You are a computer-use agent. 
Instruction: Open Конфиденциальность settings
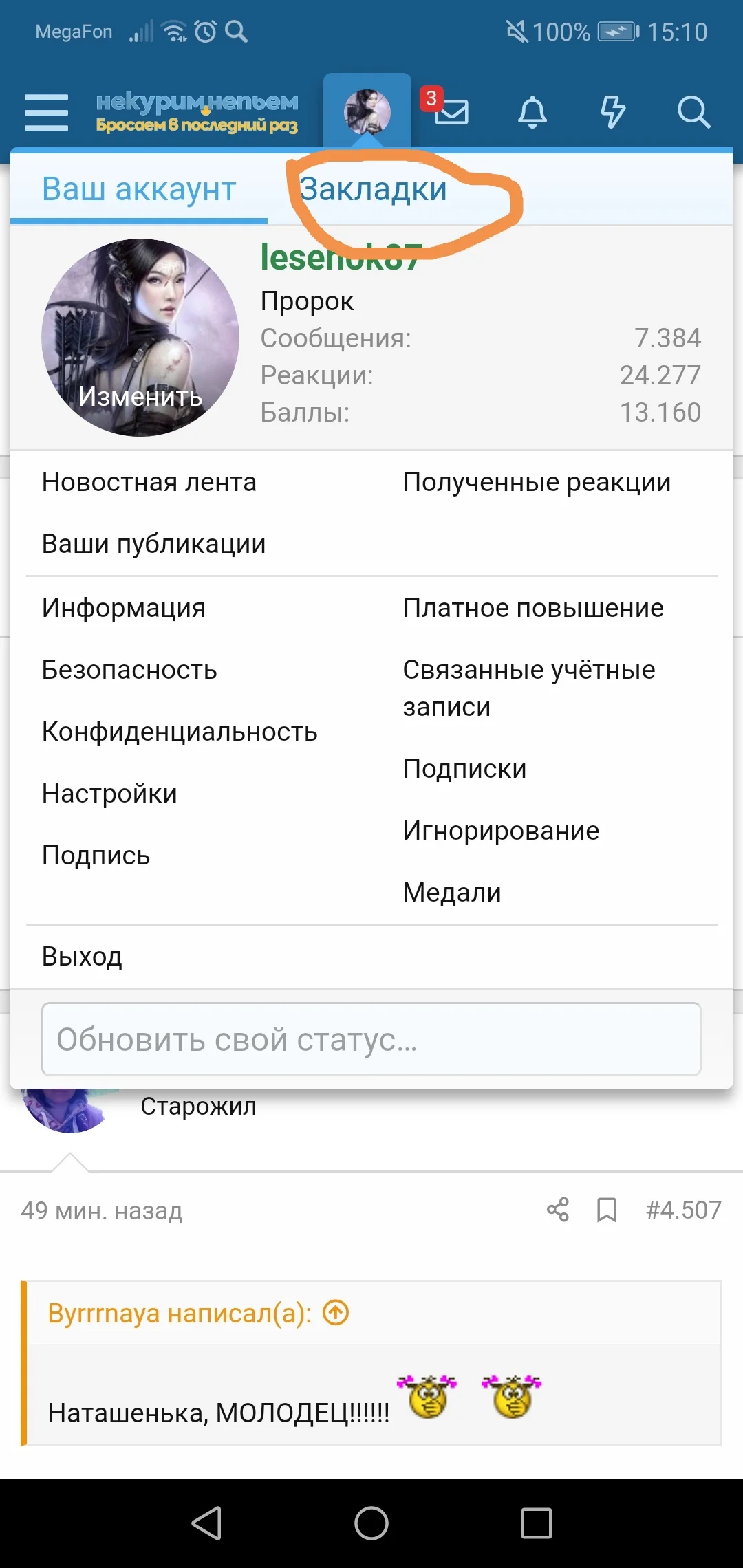pyautogui.click(x=180, y=732)
